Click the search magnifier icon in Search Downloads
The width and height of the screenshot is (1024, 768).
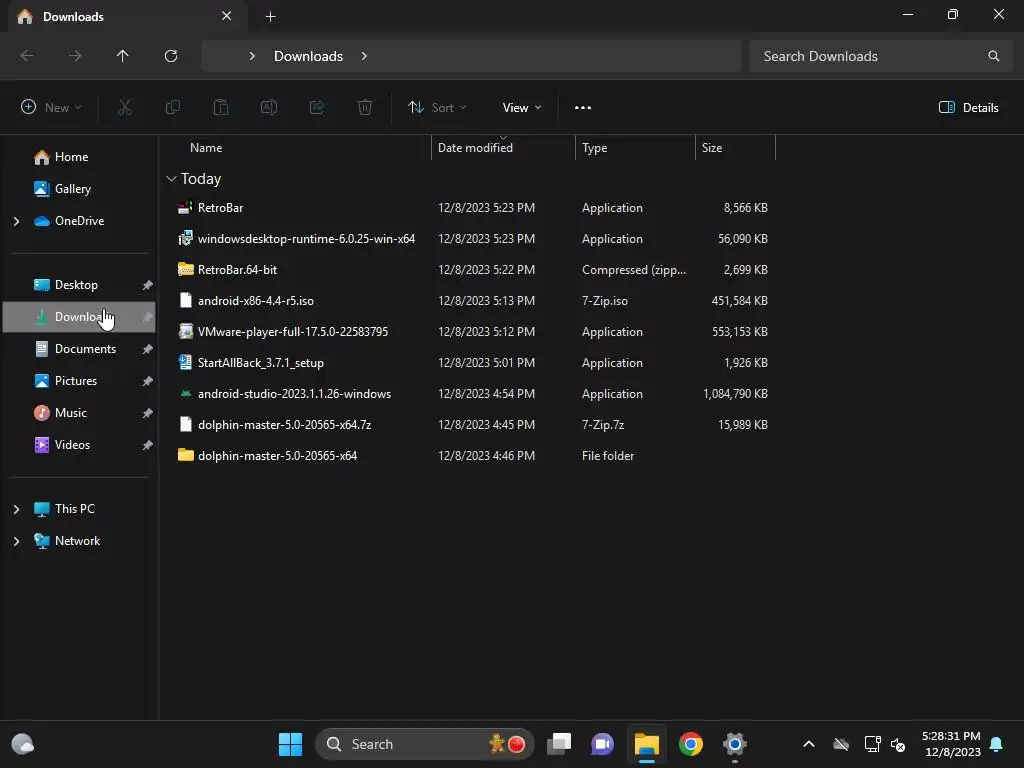[993, 56]
